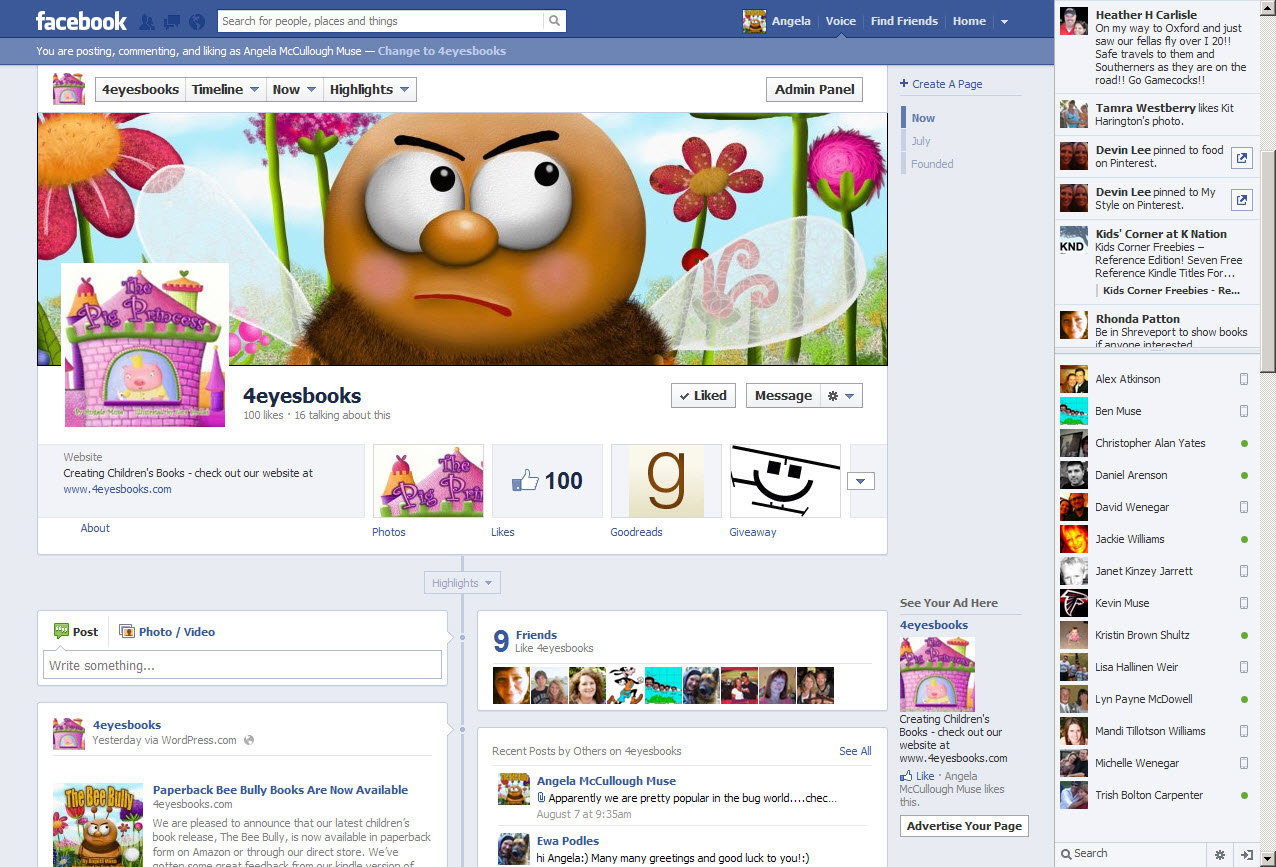Open chat settings gear icon
Image resolution: width=1276 pixels, height=867 pixels.
pos(1219,854)
